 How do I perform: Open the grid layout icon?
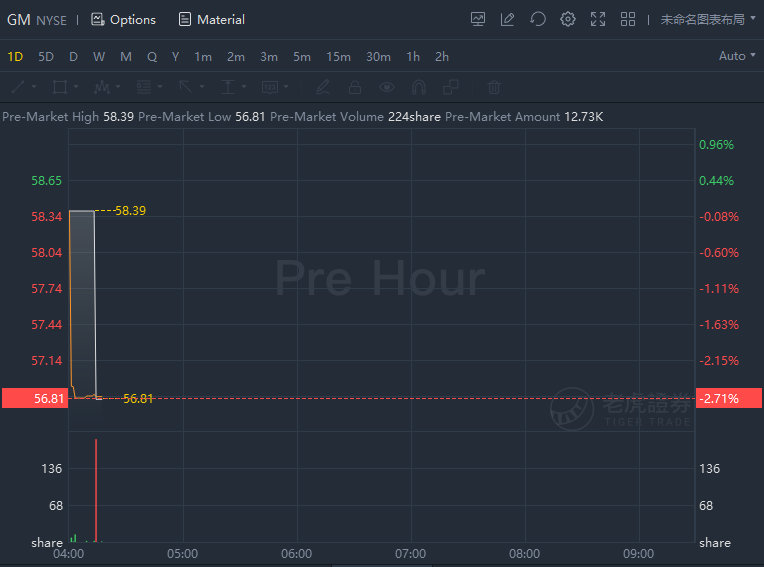tap(628, 19)
